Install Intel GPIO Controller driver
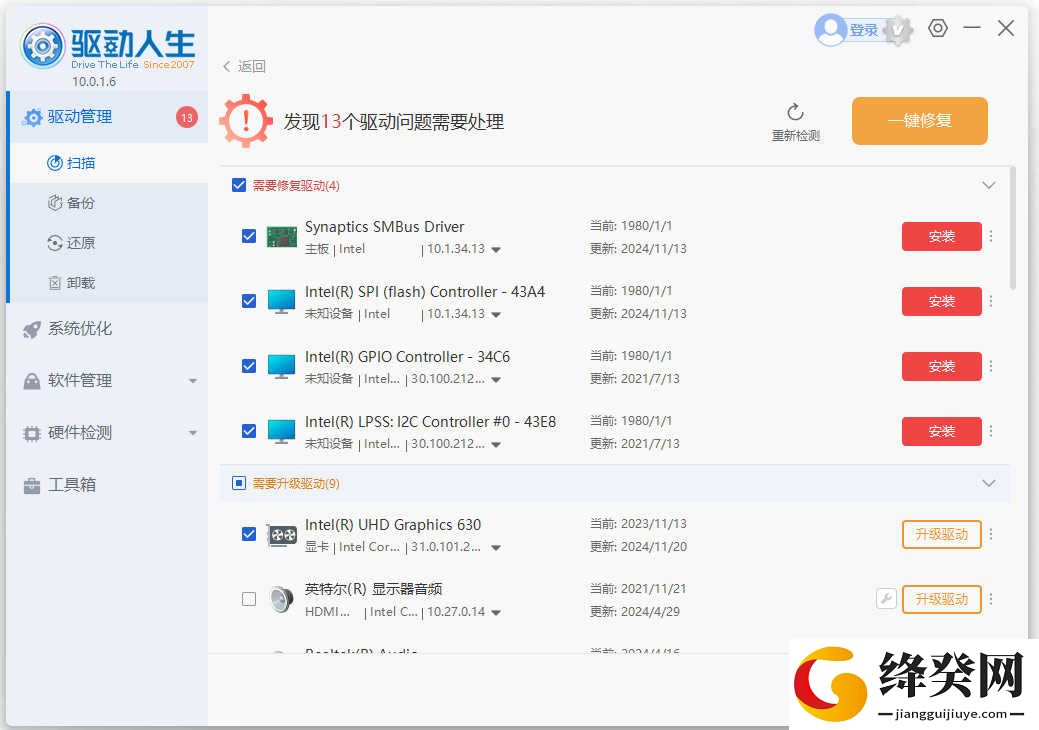 (942, 366)
